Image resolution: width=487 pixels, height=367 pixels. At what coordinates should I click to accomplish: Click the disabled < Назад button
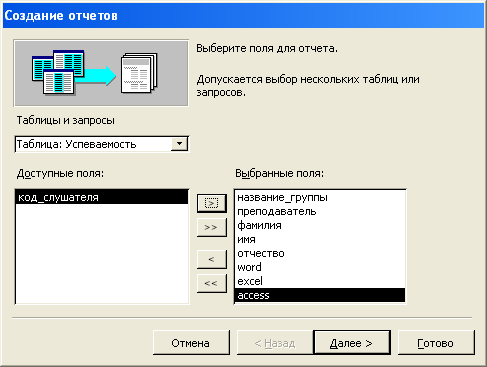point(275,343)
